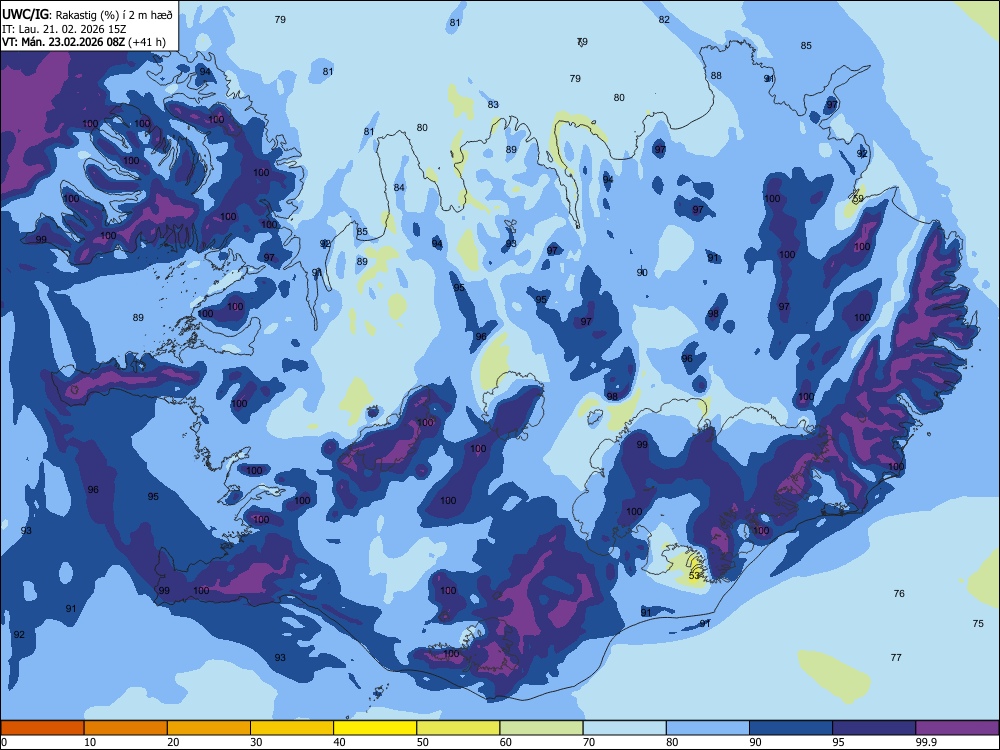Click the pale blue 70–80 legend swatch
The image size is (1000, 750).
[x=625, y=728]
